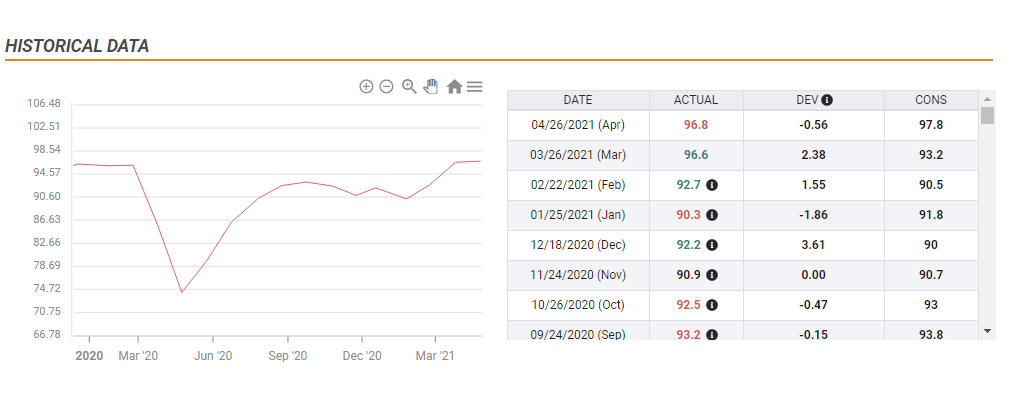The image size is (1010, 394).
Task: Click the DATE column header
Action: click(x=578, y=100)
